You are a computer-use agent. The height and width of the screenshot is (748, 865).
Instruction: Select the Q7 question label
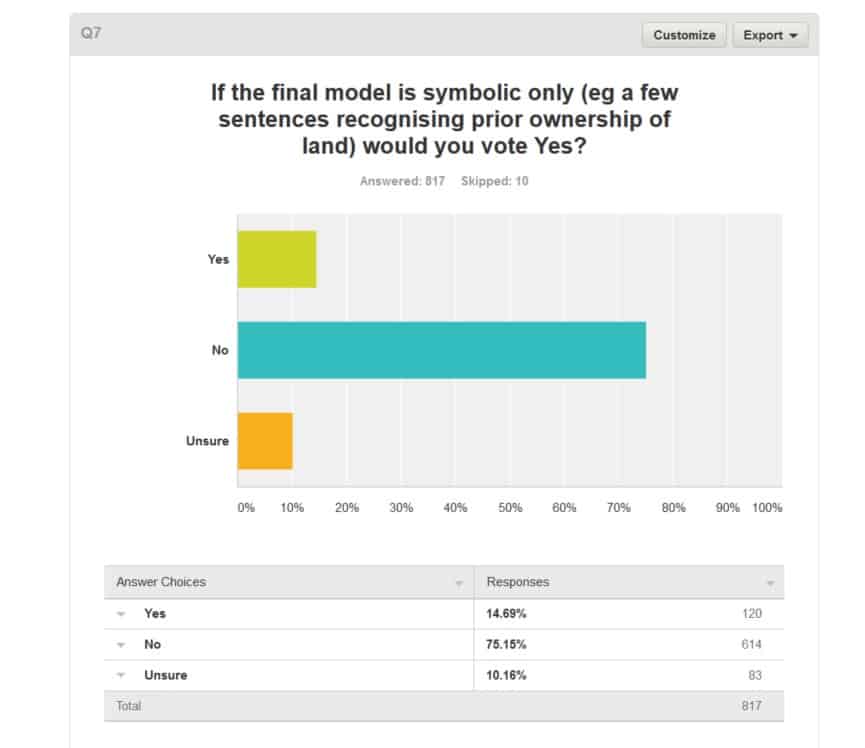click(x=91, y=34)
